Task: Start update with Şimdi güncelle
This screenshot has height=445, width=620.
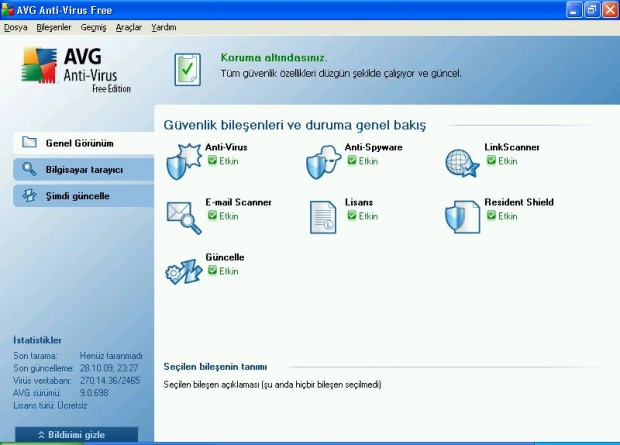Action: (84, 196)
